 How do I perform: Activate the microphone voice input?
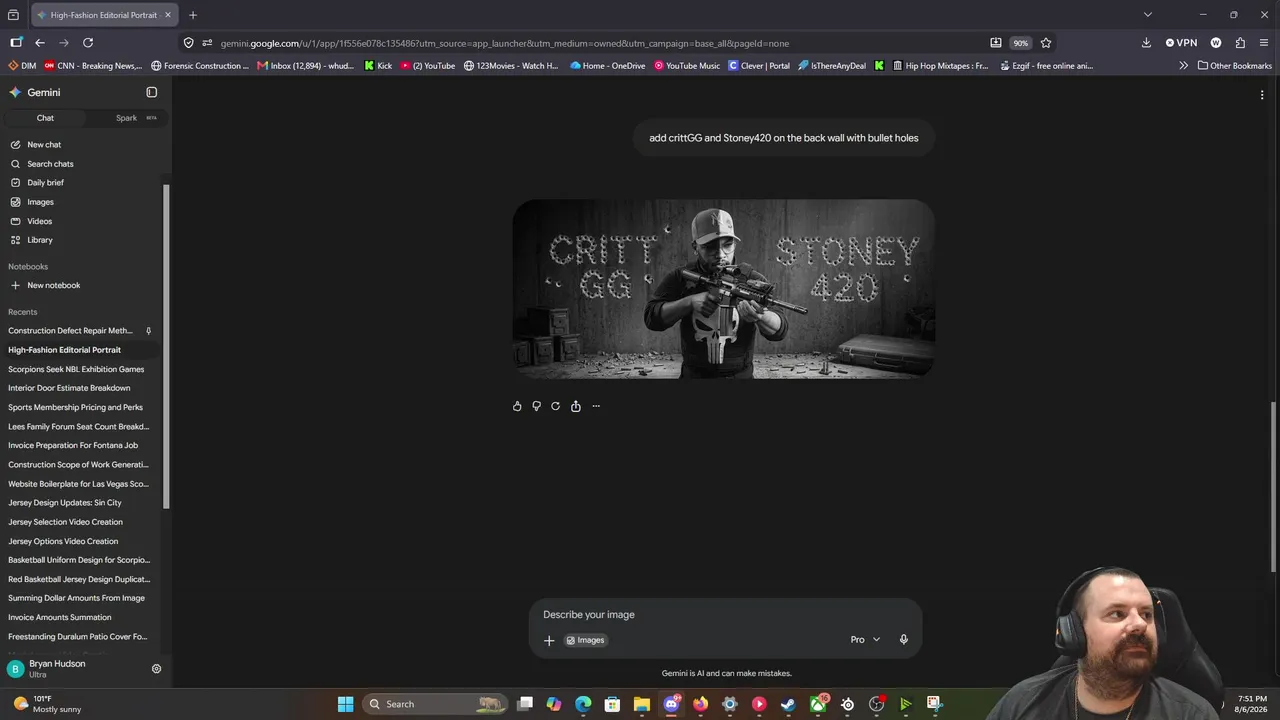[x=904, y=640]
